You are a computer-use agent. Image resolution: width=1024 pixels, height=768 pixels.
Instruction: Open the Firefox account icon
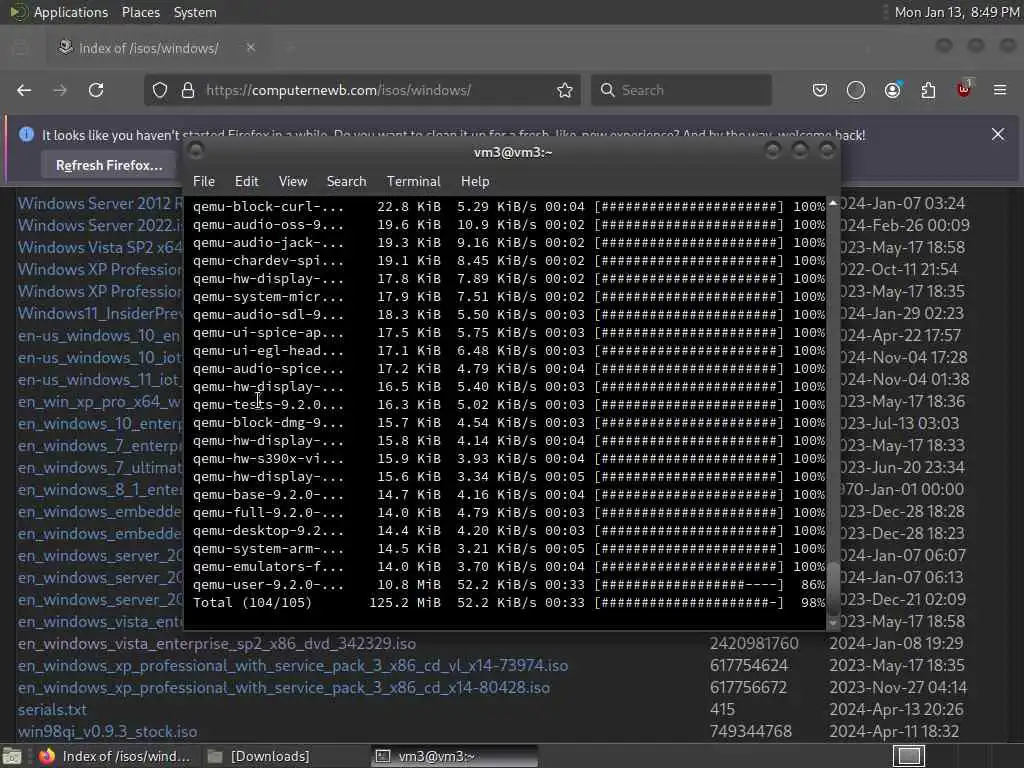(x=892, y=90)
